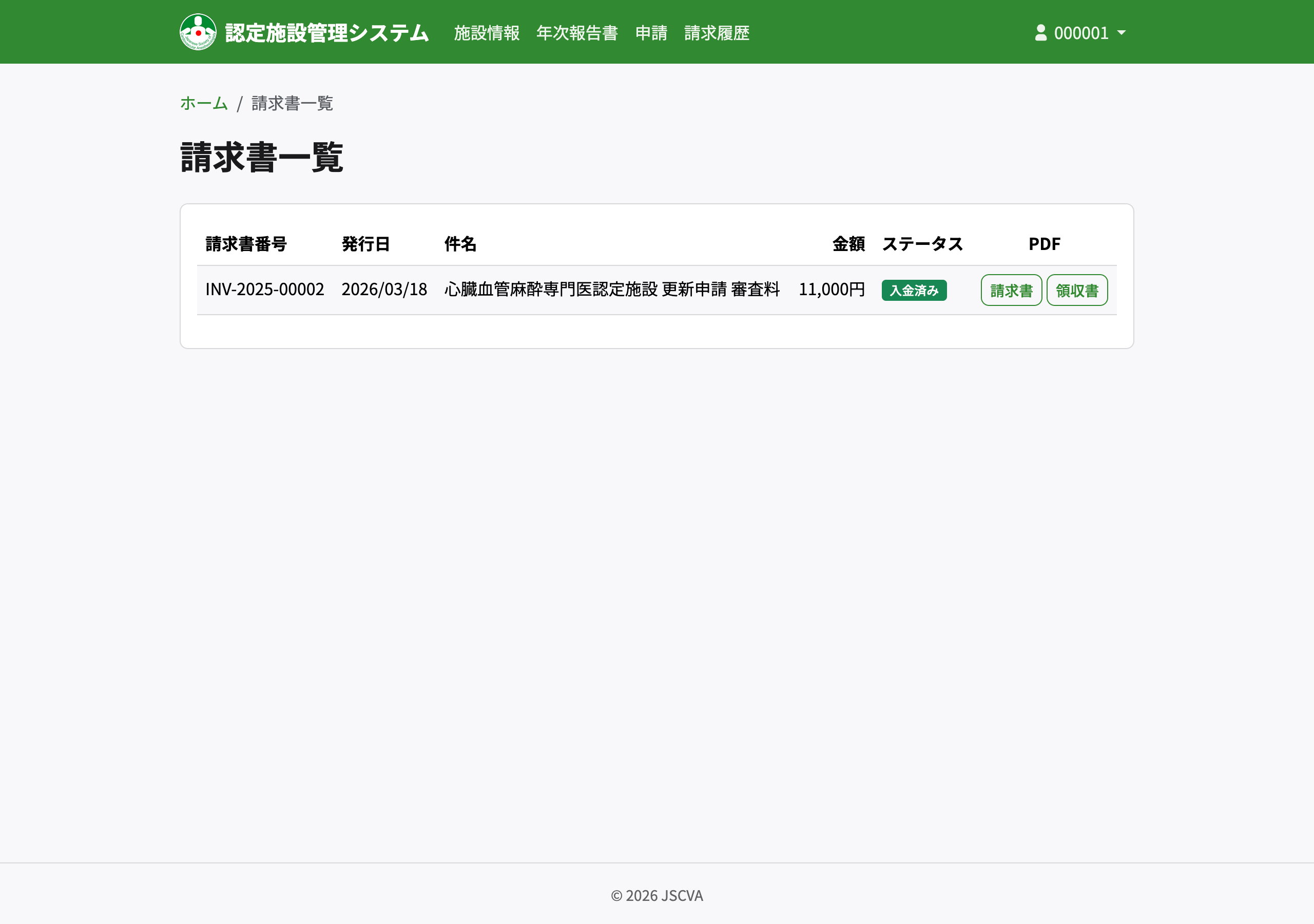
Task: Expand the user menu caret in the header
Action: 1122,33
